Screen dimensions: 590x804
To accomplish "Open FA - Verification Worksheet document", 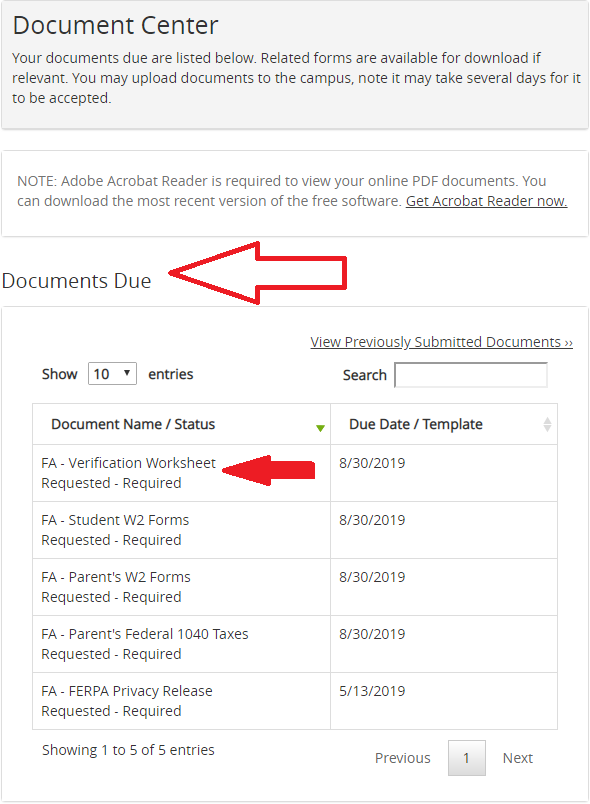I will [x=128, y=463].
